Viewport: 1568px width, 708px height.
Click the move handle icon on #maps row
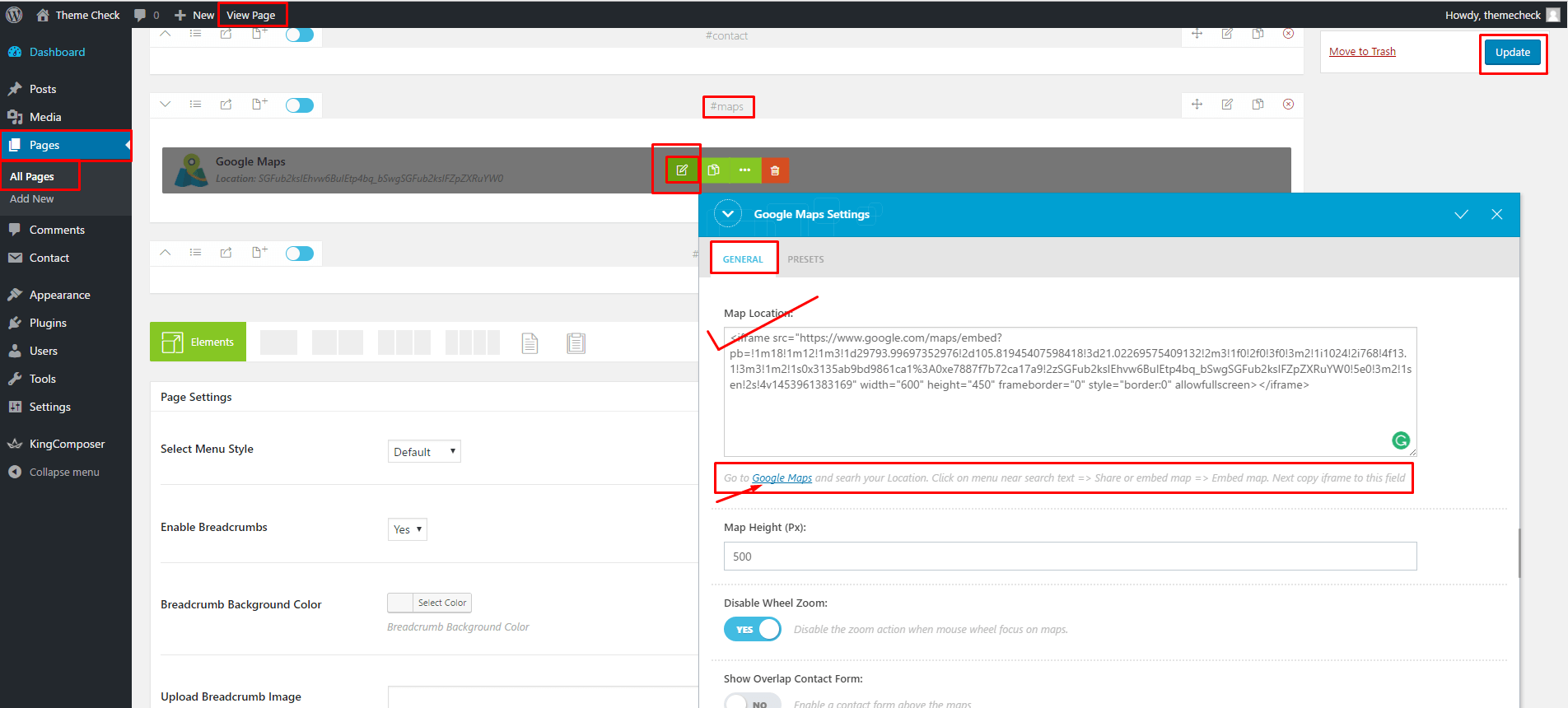1197,105
